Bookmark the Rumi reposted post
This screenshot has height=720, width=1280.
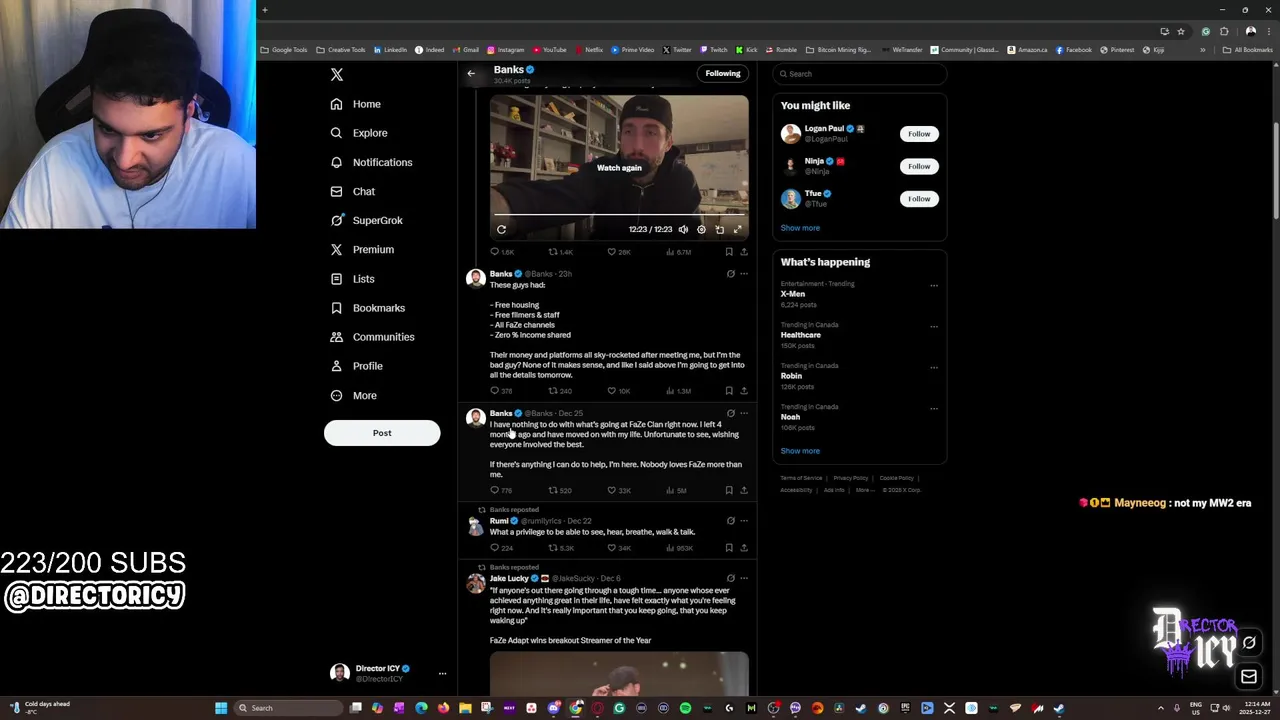coord(729,548)
